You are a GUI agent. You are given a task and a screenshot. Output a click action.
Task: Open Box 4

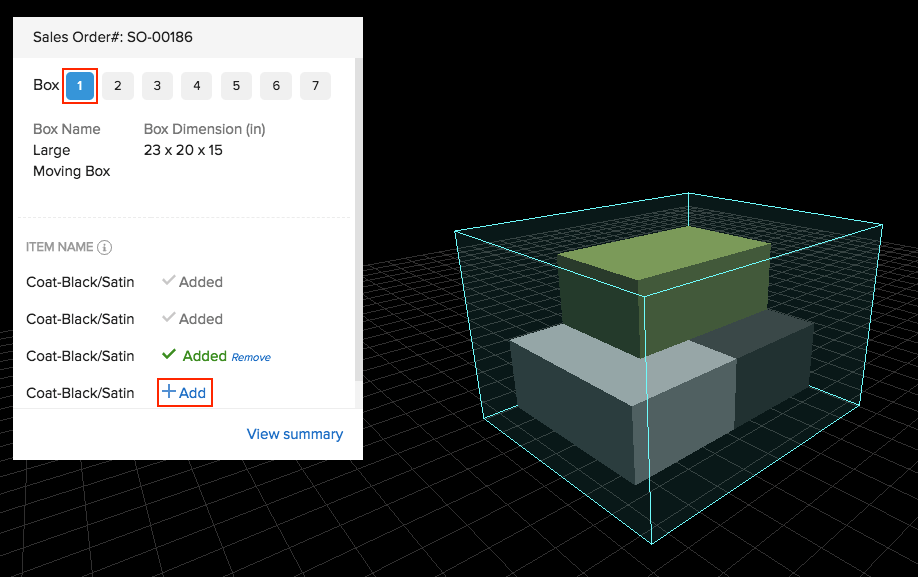(196, 86)
